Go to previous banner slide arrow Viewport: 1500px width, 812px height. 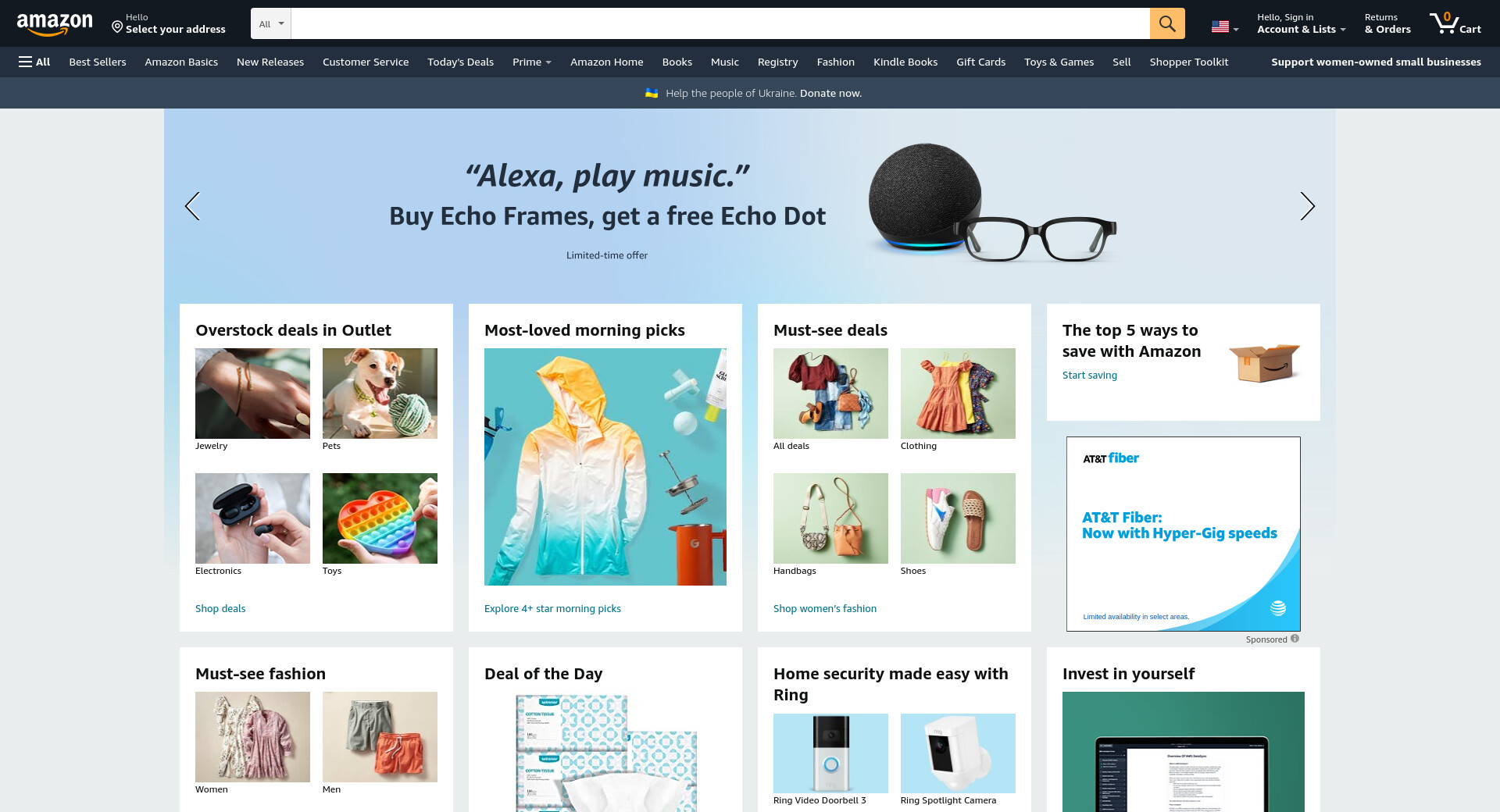point(192,206)
